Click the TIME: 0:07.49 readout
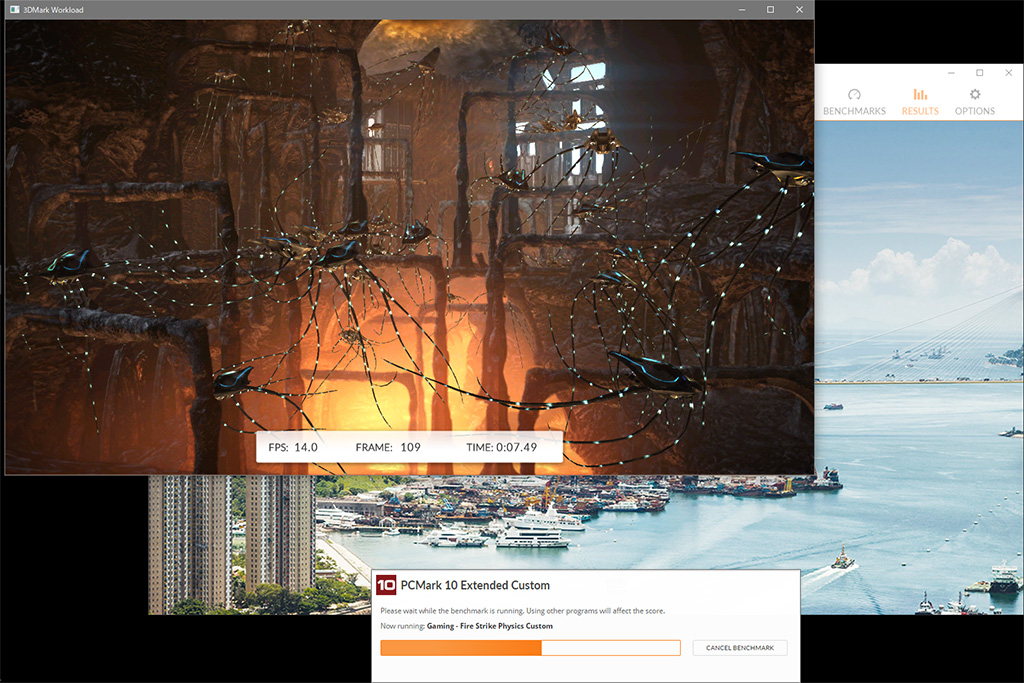The height and width of the screenshot is (683, 1024). tap(502, 447)
